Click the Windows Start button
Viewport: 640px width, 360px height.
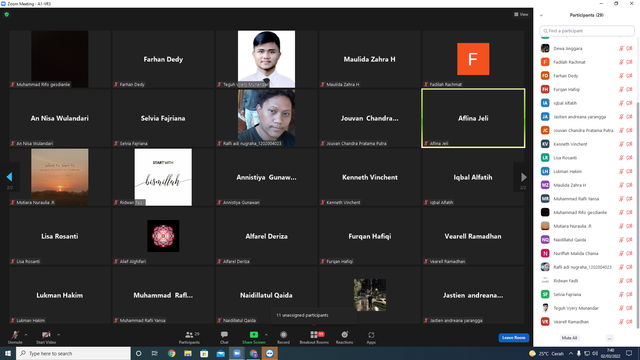pyautogui.click(x=8, y=353)
